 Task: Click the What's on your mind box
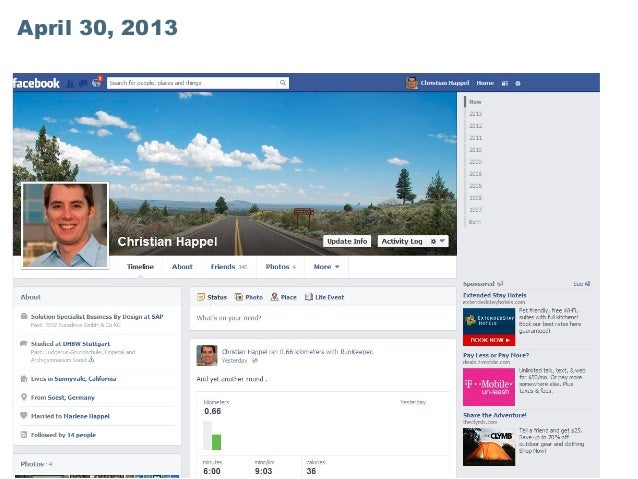(x=323, y=318)
